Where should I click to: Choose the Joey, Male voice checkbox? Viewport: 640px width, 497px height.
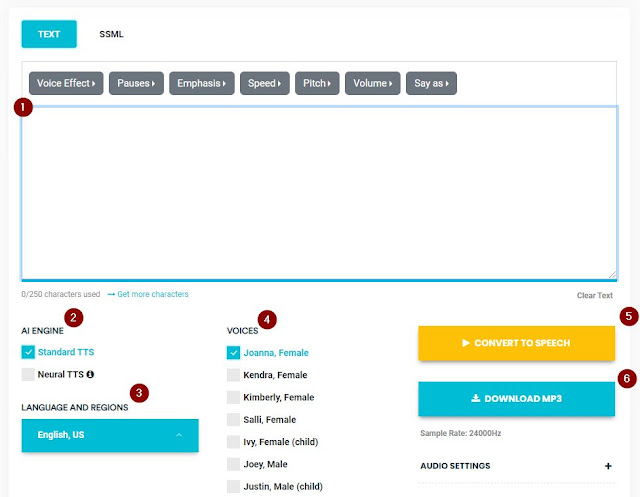point(233,464)
